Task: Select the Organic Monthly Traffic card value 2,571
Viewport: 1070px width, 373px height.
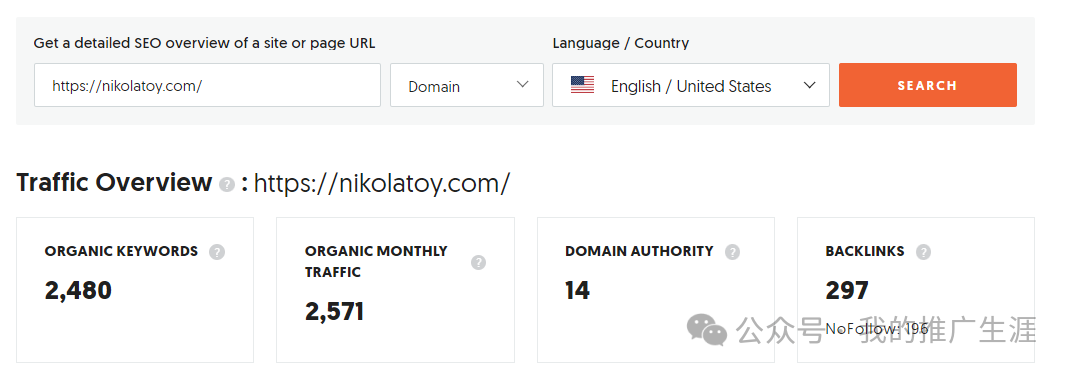Action: point(334,312)
